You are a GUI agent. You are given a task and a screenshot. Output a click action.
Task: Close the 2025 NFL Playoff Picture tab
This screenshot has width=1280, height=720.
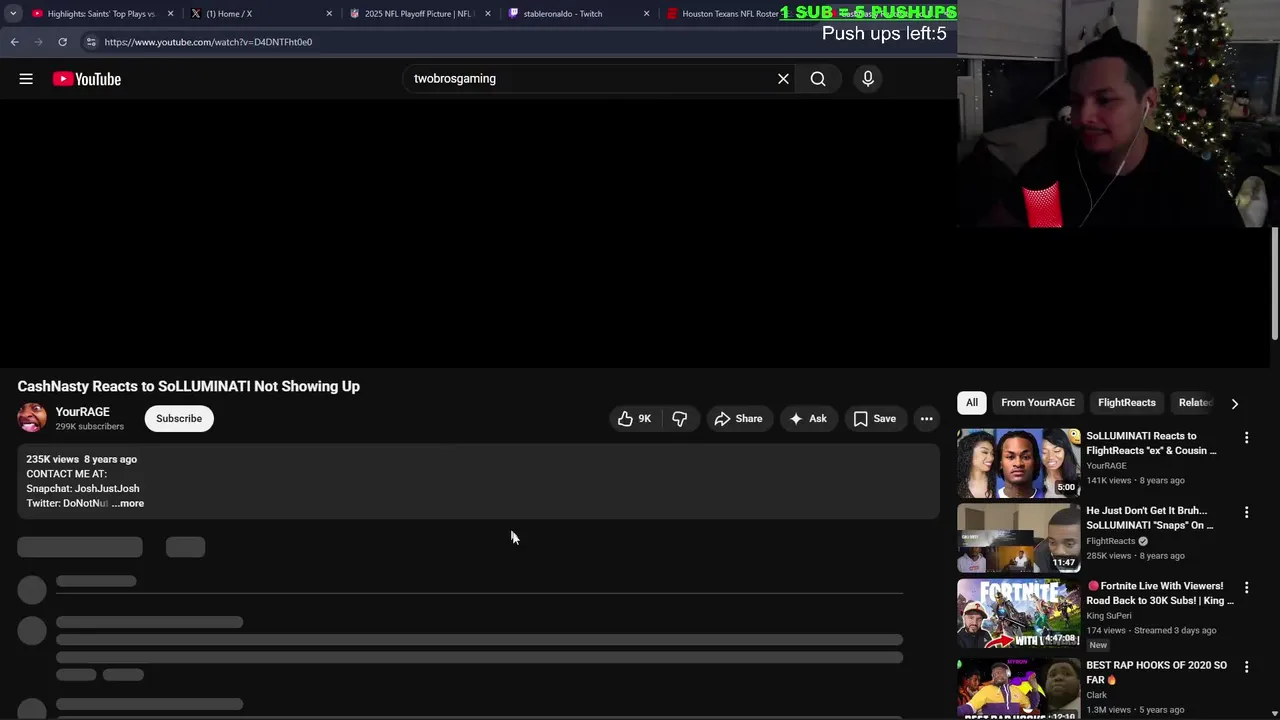[x=488, y=14]
